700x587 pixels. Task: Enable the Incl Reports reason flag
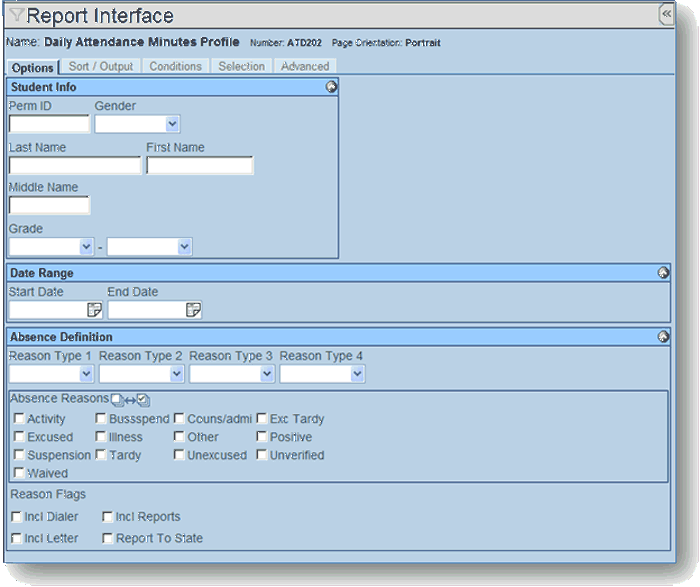(x=107, y=517)
